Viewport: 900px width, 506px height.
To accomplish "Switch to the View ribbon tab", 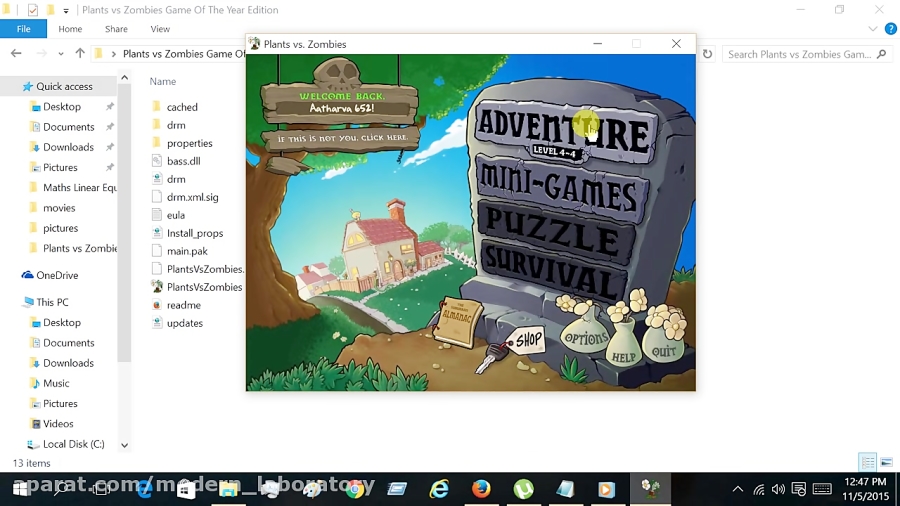I will pyautogui.click(x=160, y=29).
